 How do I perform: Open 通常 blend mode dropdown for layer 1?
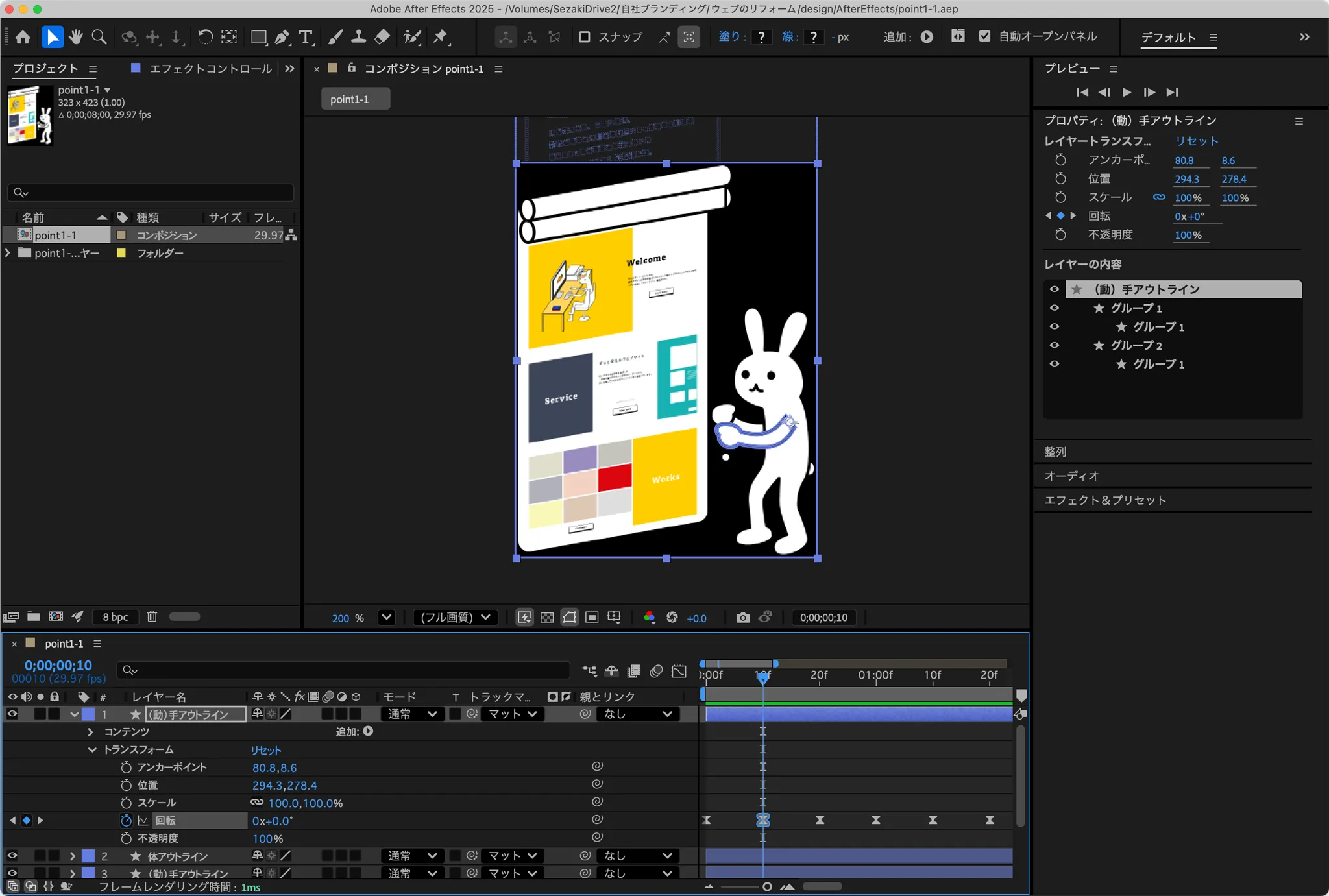pos(411,714)
